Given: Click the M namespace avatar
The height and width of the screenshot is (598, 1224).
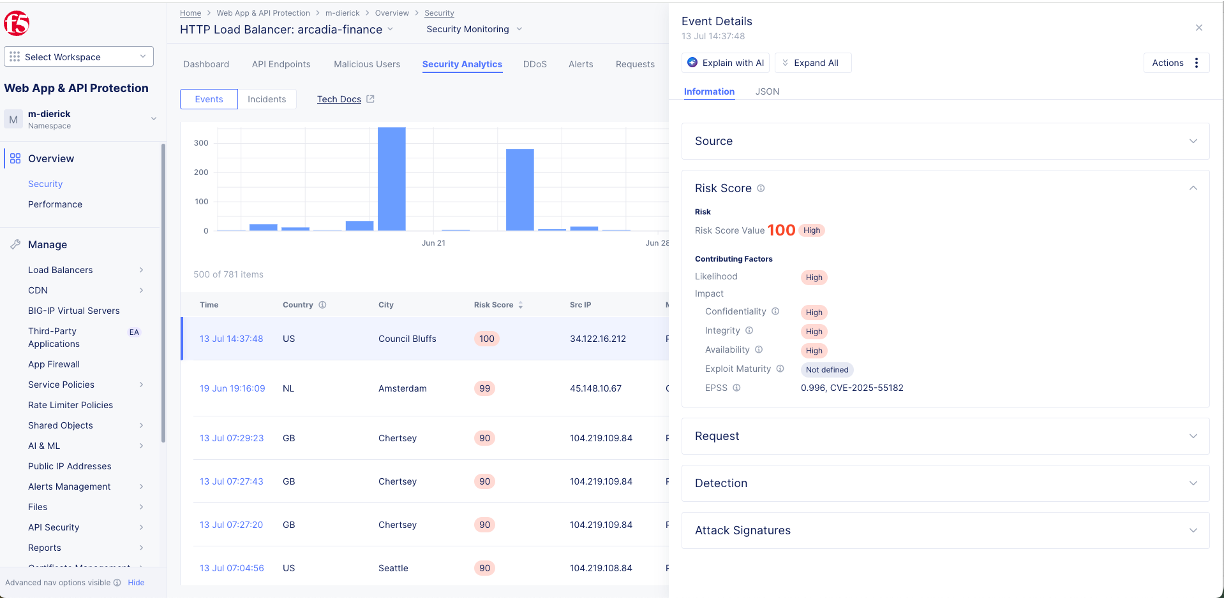Looking at the screenshot, I should pyautogui.click(x=14, y=119).
